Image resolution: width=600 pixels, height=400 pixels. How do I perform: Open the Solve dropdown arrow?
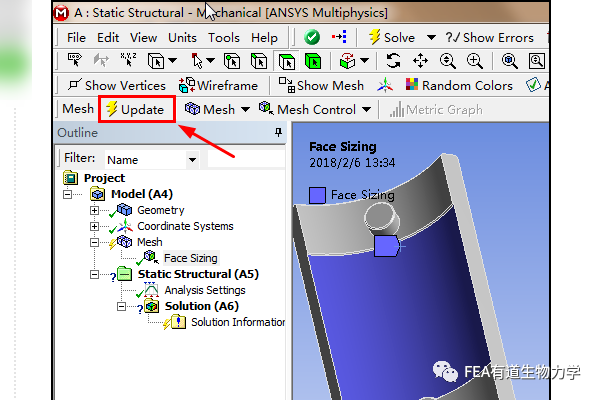(x=431, y=38)
